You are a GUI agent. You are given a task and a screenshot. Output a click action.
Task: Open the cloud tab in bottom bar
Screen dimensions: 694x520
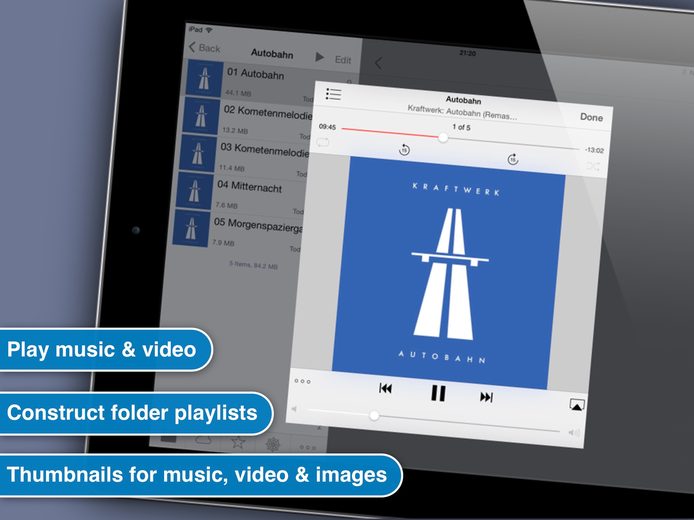203,440
